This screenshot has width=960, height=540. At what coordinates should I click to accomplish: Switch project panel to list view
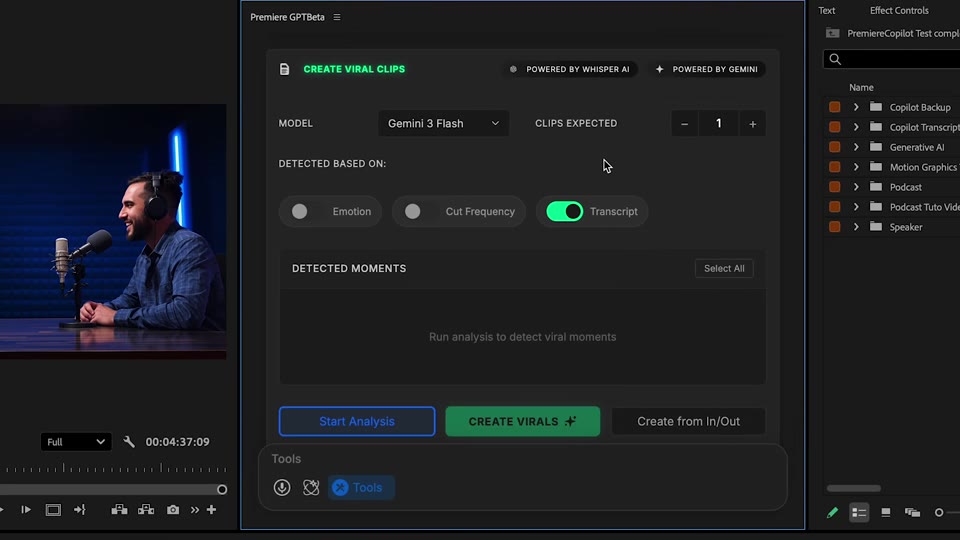[859, 512]
